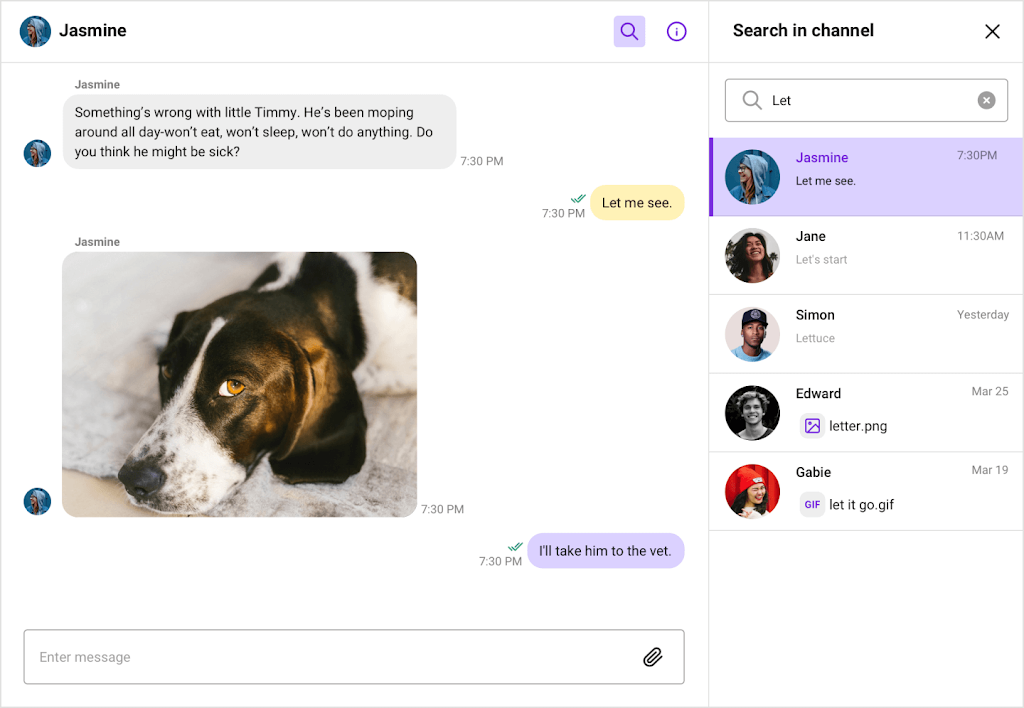Click the 'Mar 25' date on Edward's result
This screenshot has height=708, width=1024.
[989, 391]
